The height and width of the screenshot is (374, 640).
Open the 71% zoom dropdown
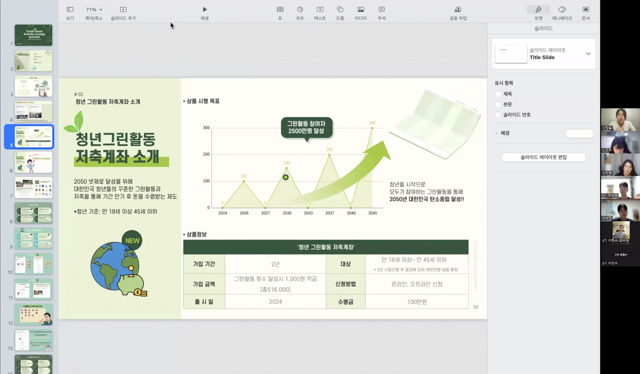pyautogui.click(x=94, y=9)
